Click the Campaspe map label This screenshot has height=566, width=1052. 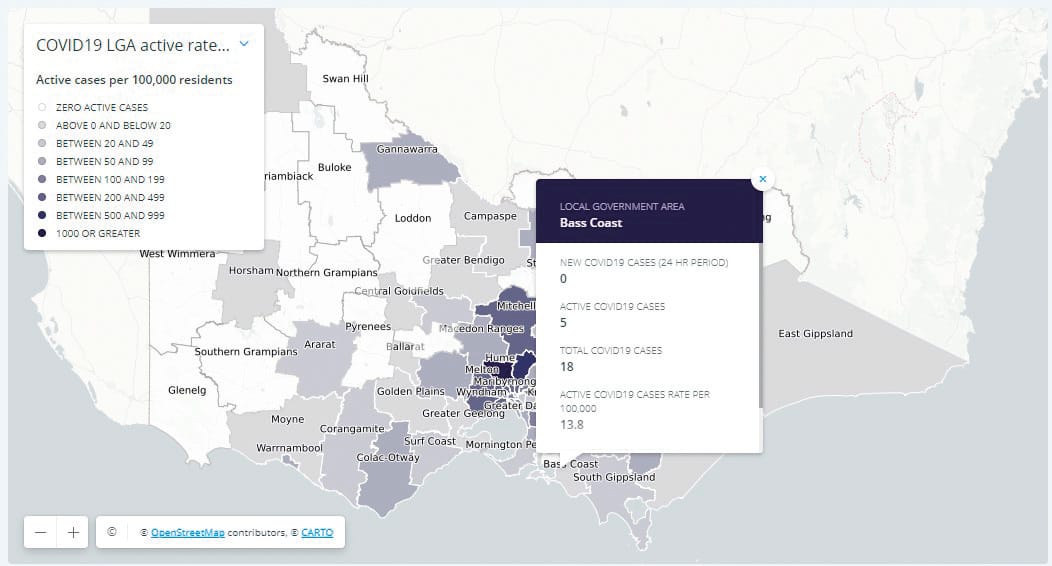[x=490, y=216]
